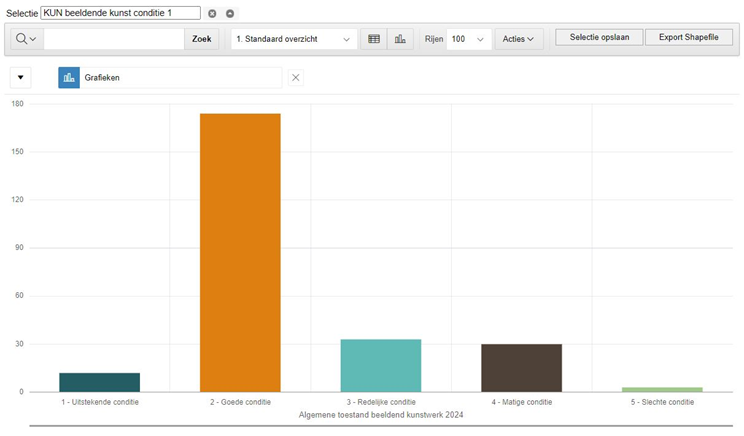
Task: Click in the search text field
Action: click(113, 39)
